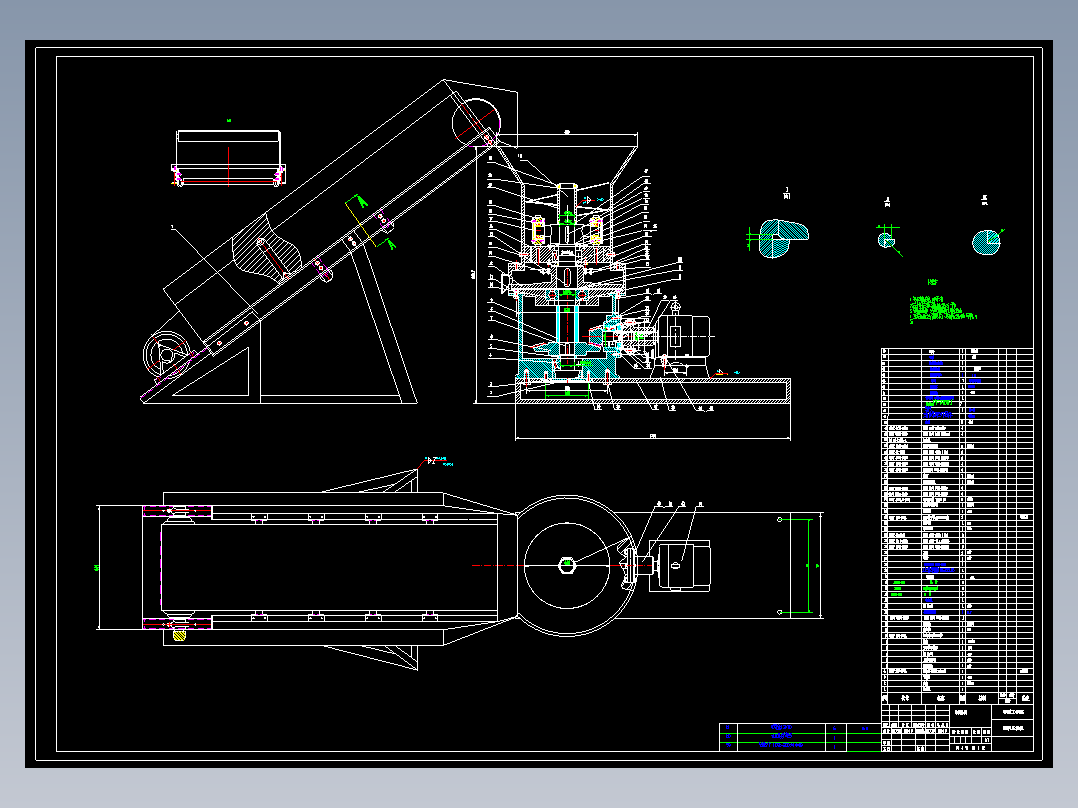Click the small belt cross-section detail view

228,158
